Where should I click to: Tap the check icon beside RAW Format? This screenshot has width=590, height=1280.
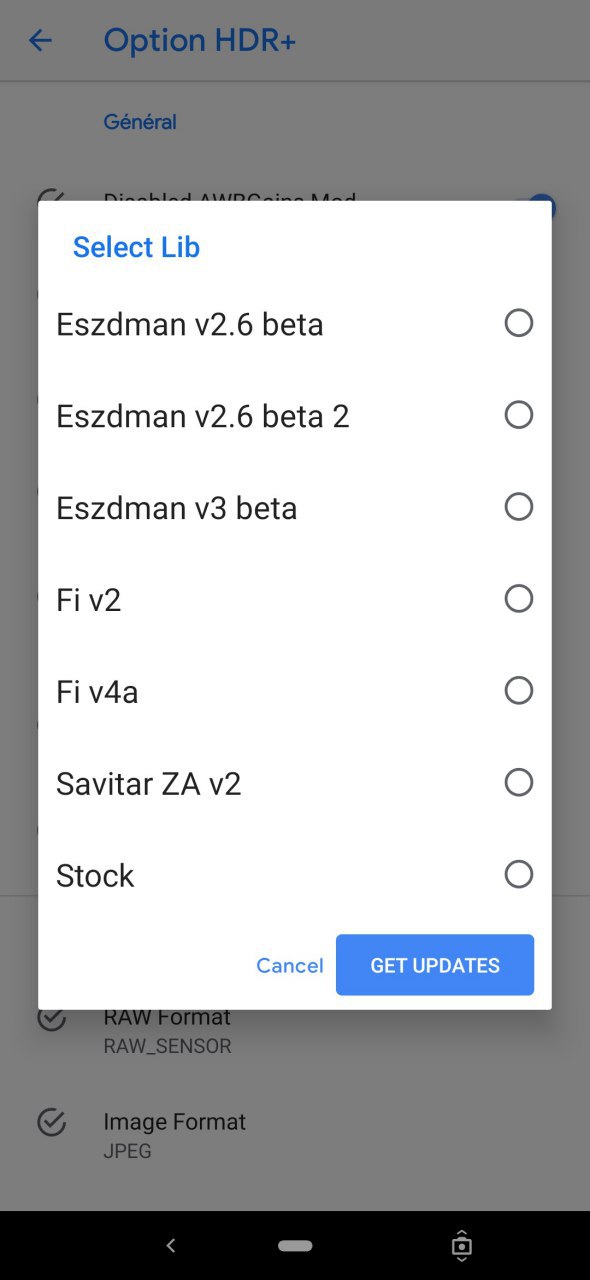[x=51, y=1019]
